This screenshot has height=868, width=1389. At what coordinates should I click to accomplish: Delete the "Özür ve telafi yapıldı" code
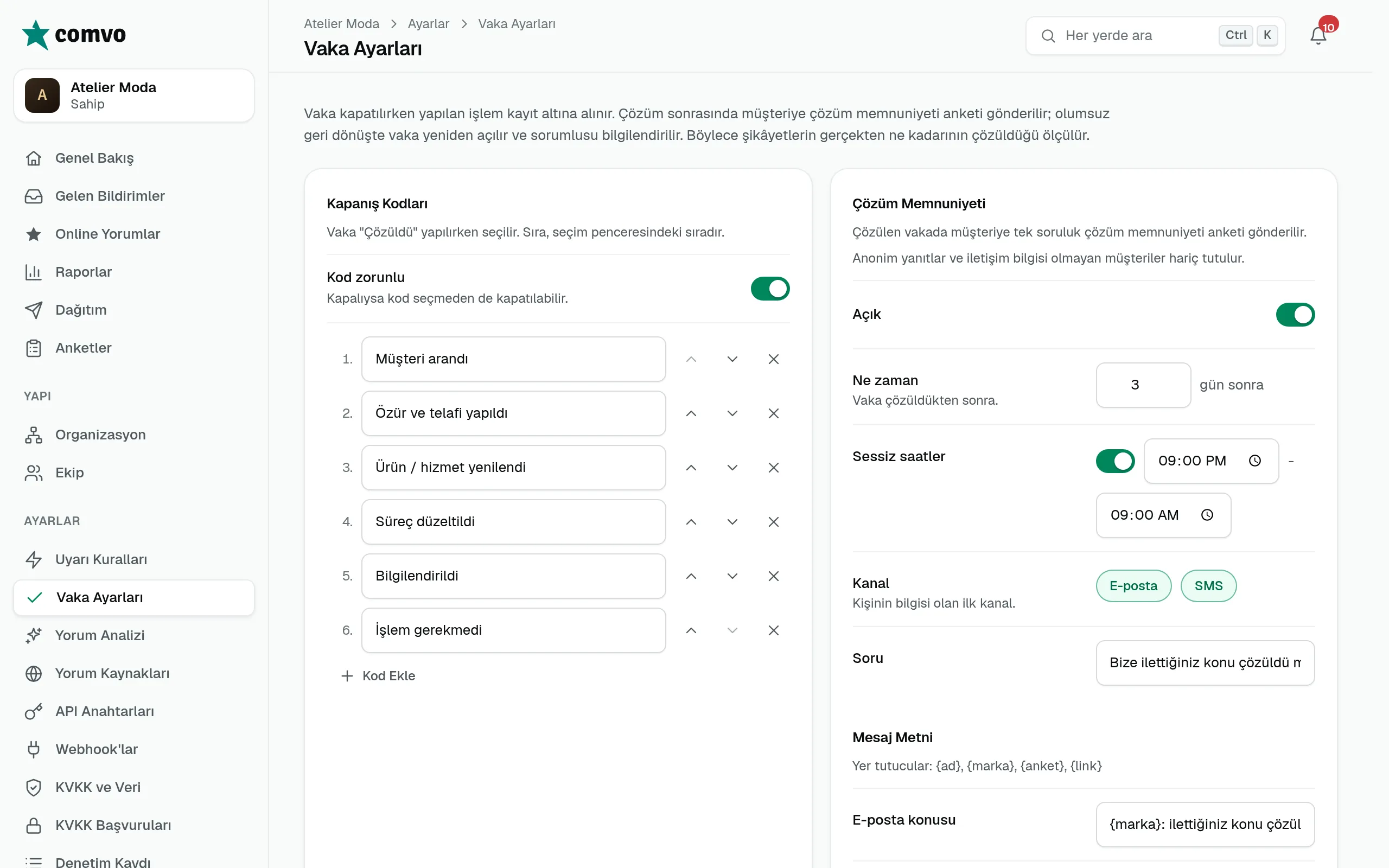(x=773, y=413)
